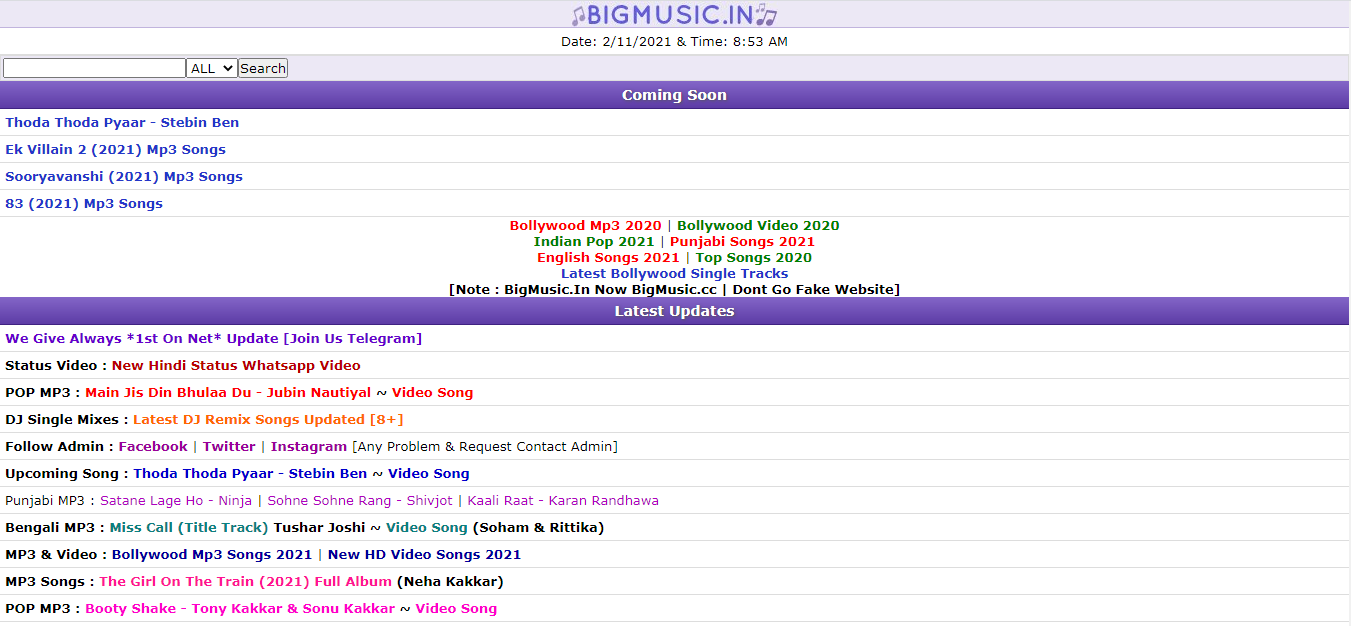Image resolution: width=1351 pixels, height=626 pixels.
Task: Open Video Song in Upcoming Song row
Action: 428,474
